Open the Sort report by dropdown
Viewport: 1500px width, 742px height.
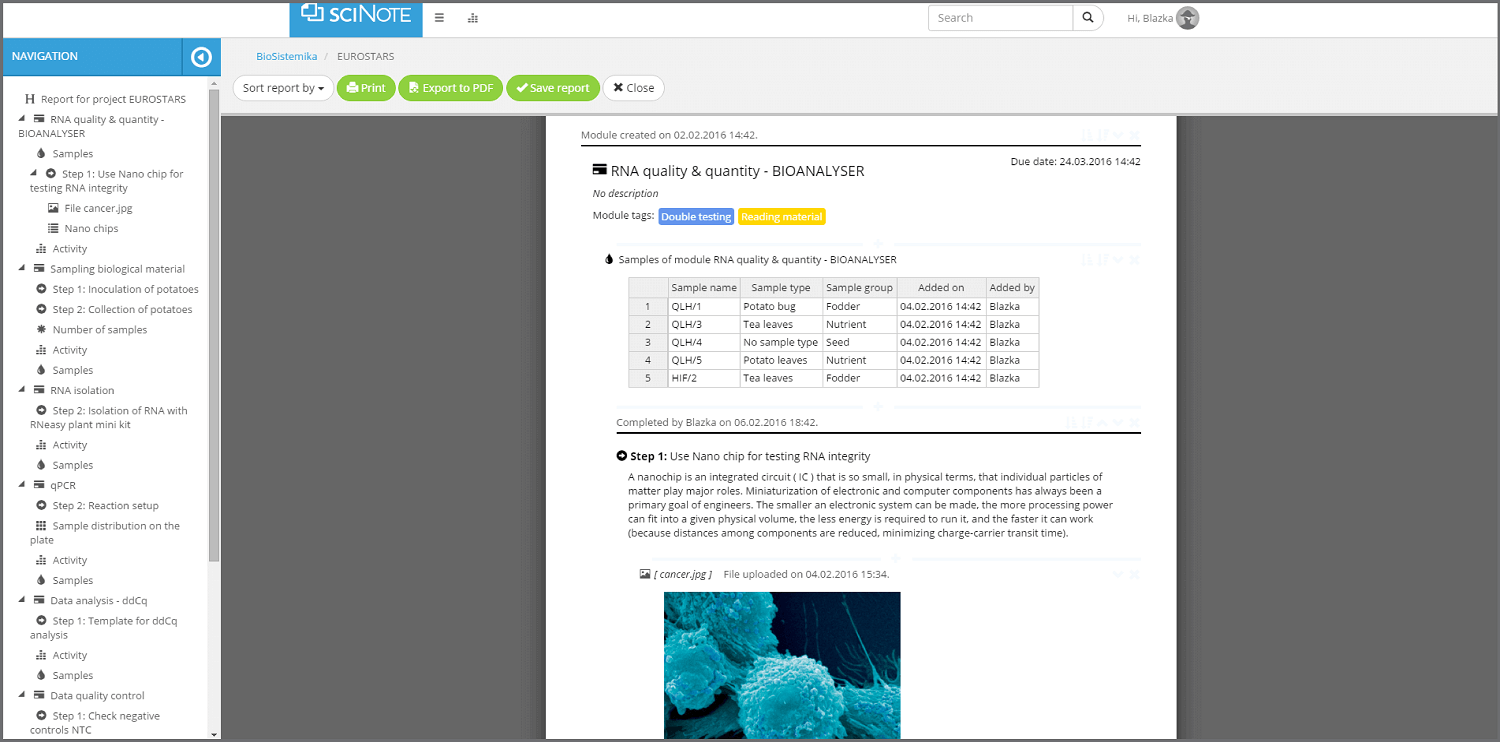click(x=283, y=88)
